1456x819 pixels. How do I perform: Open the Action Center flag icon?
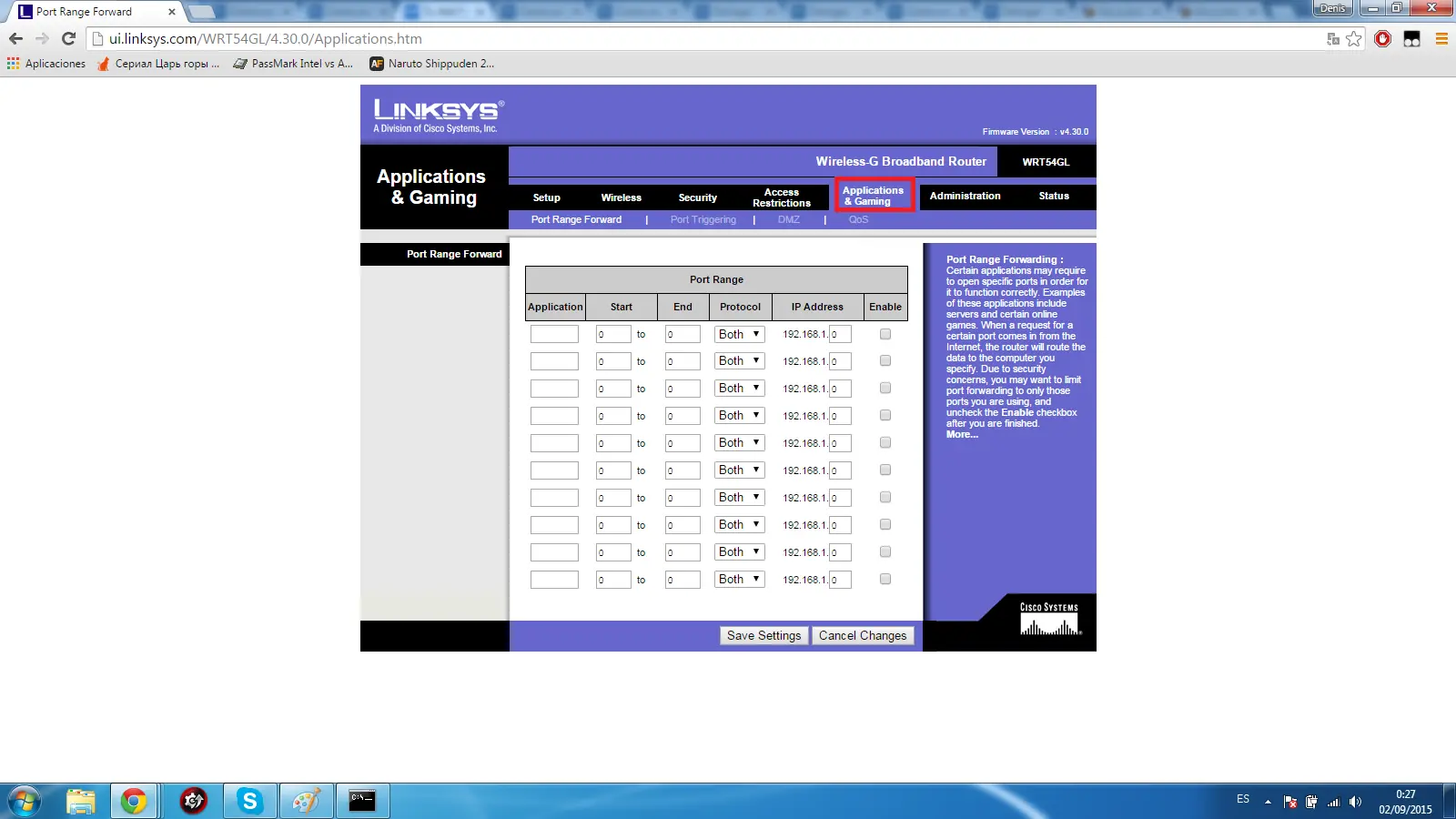coord(1290,802)
